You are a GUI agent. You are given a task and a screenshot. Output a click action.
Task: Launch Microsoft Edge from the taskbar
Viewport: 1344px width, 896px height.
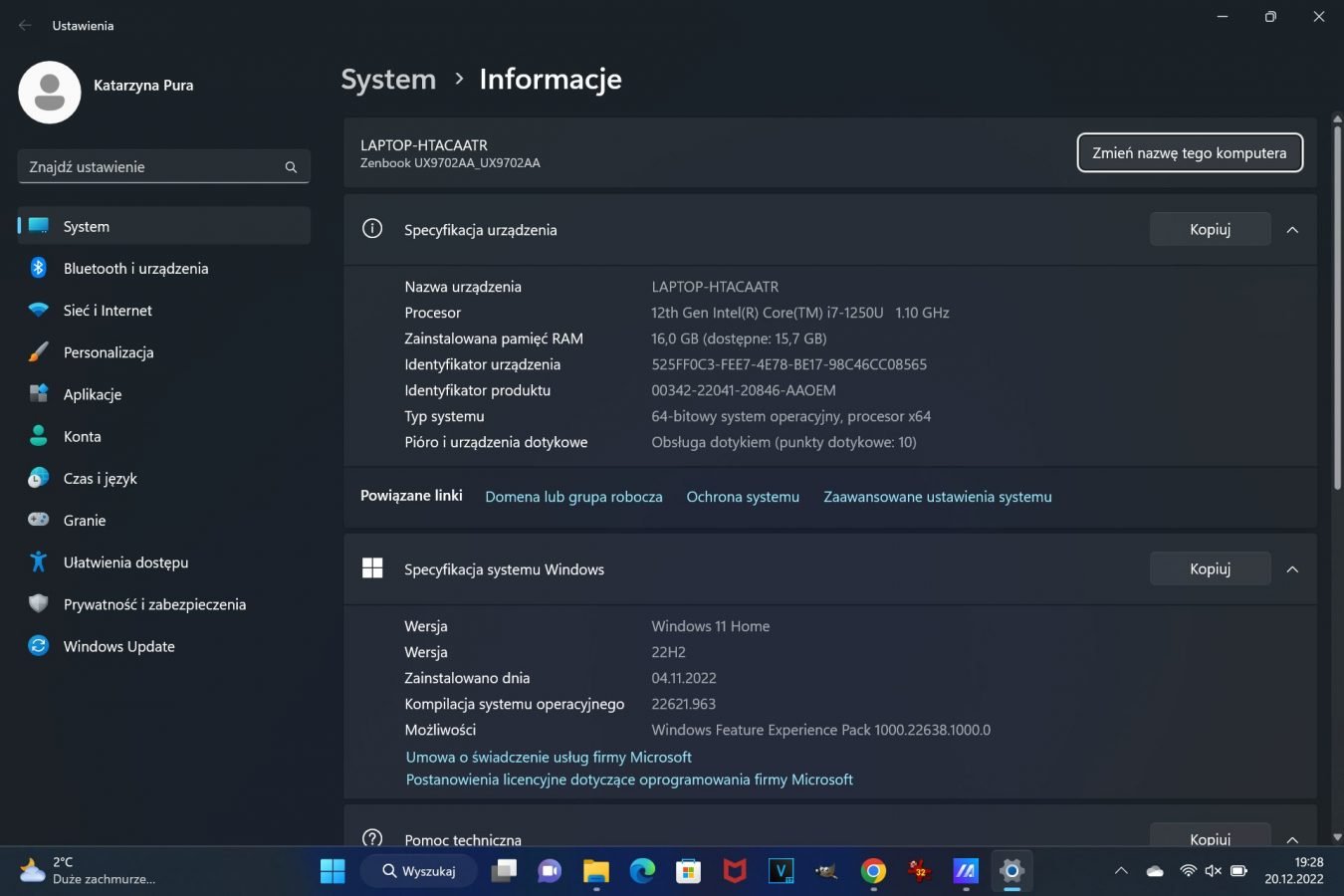click(642, 871)
